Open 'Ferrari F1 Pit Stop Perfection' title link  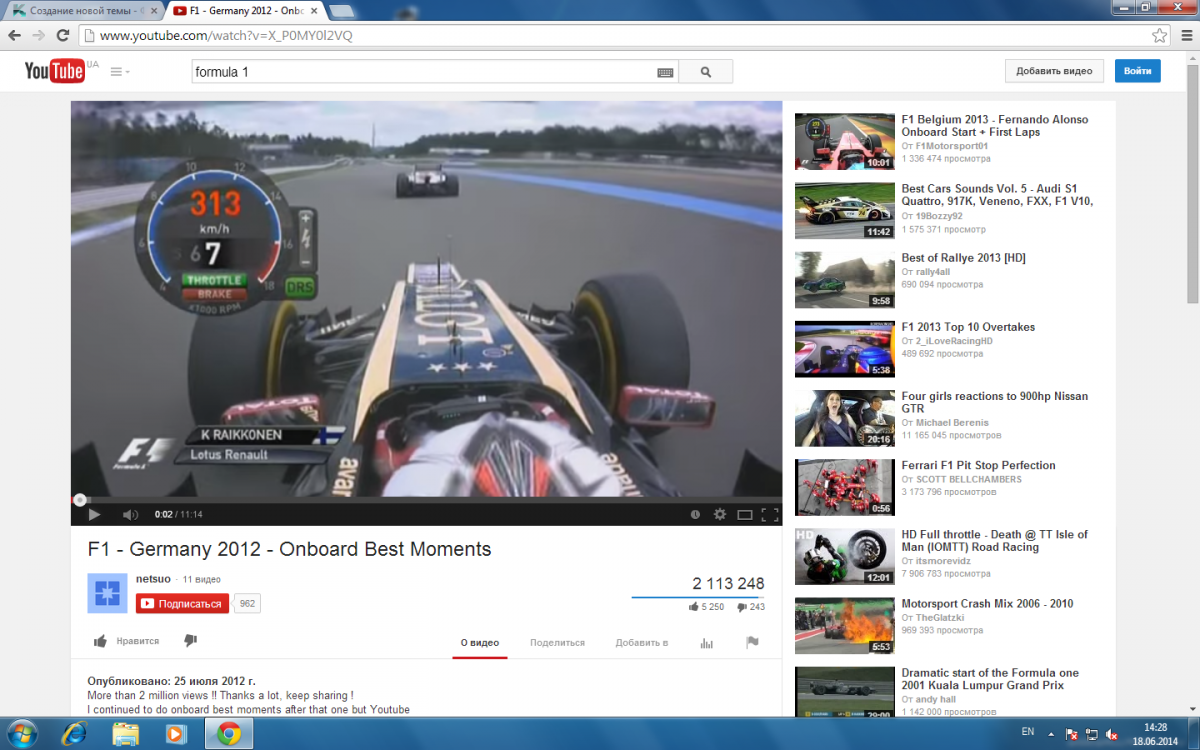pos(978,465)
